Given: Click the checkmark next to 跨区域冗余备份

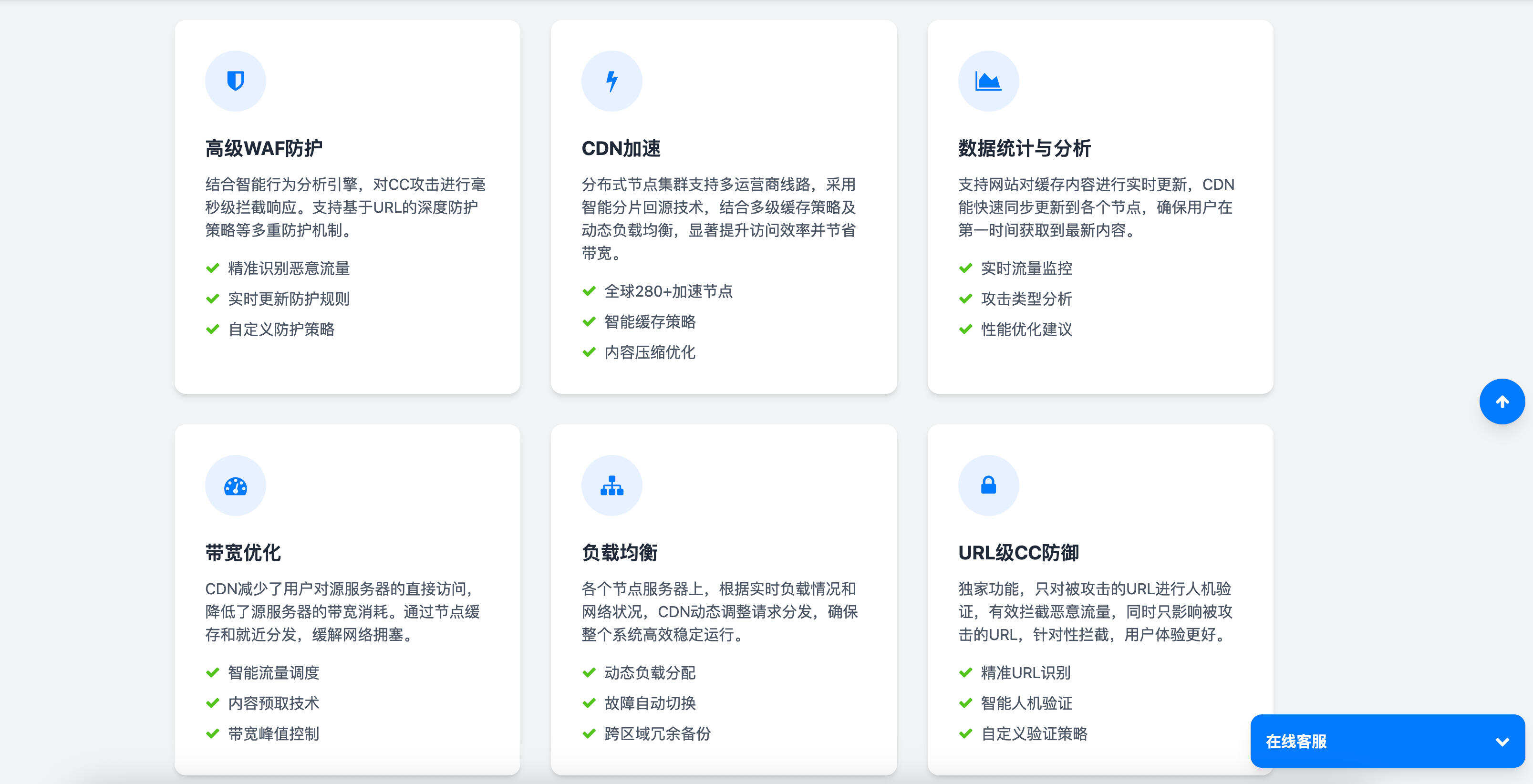Looking at the screenshot, I should 589,734.
